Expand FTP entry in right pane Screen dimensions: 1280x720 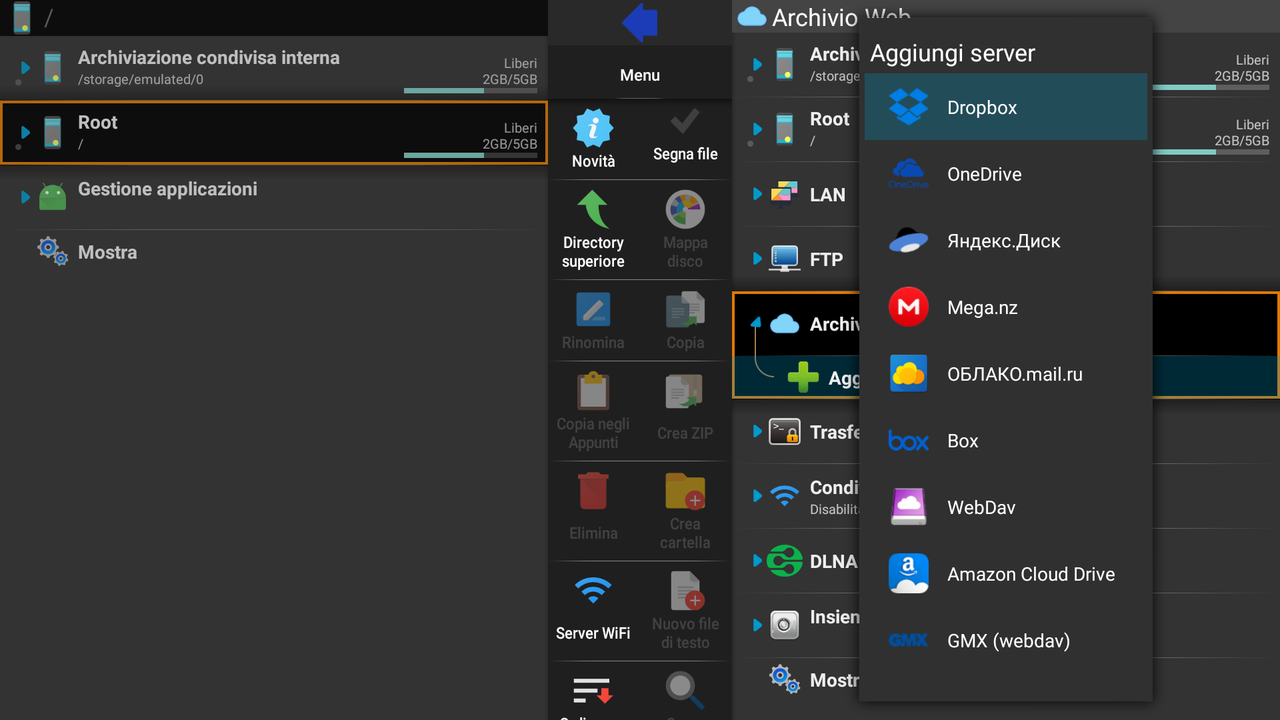[x=757, y=259]
